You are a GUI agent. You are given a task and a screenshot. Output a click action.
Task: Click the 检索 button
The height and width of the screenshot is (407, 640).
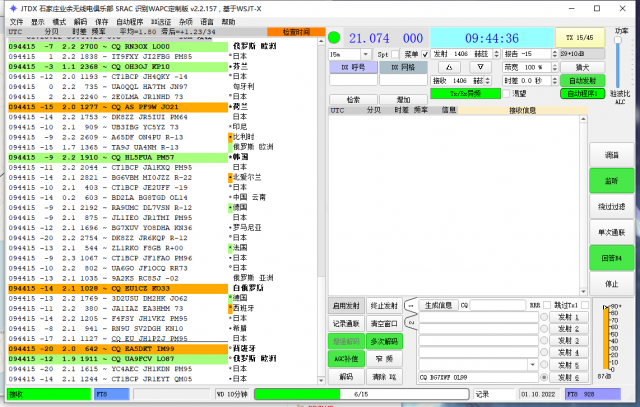coord(353,100)
